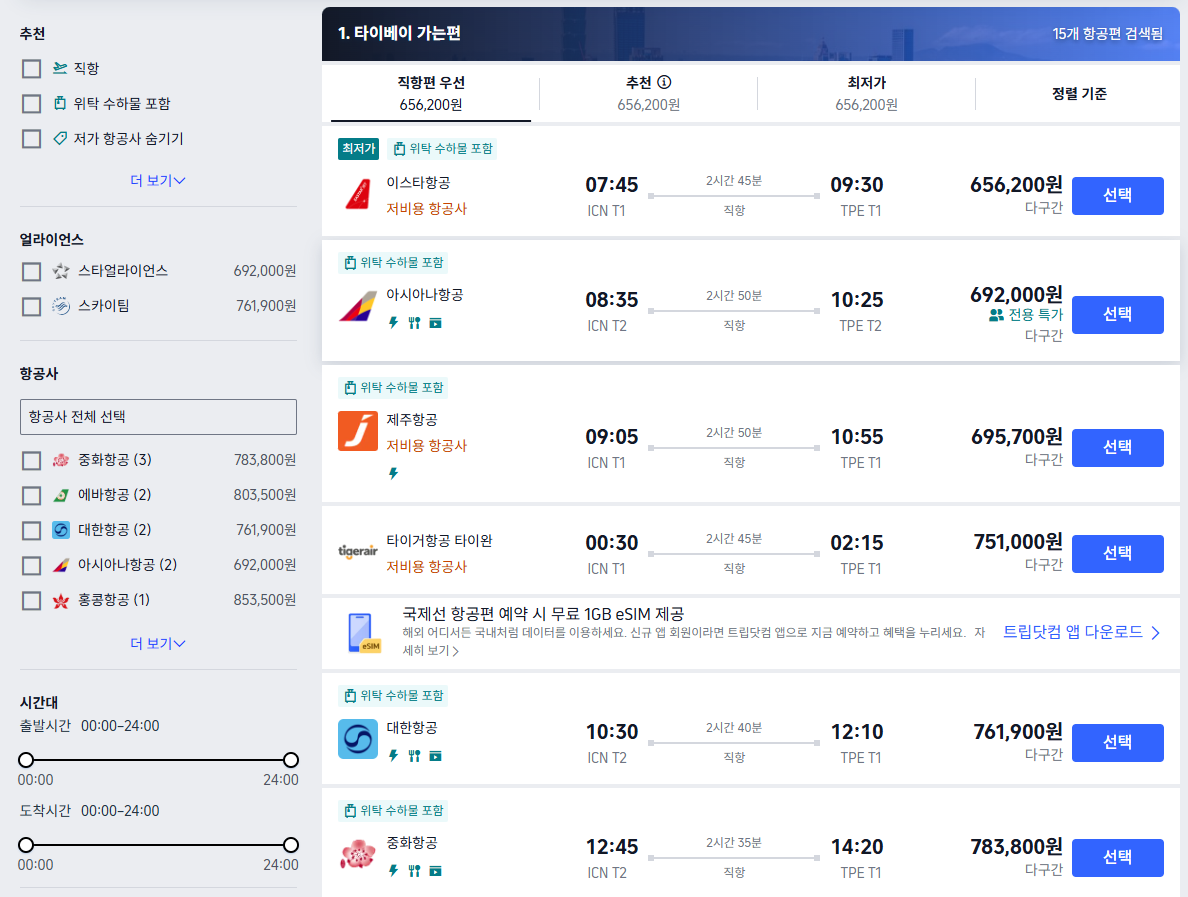1188x897 pixels.
Task: Click the lightning power icon on 아시아나항공 flight
Action: (x=393, y=323)
